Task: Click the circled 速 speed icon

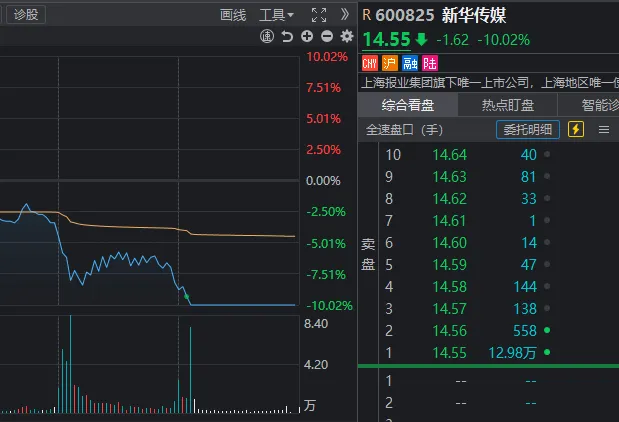Action: pyautogui.click(x=267, y=36)
